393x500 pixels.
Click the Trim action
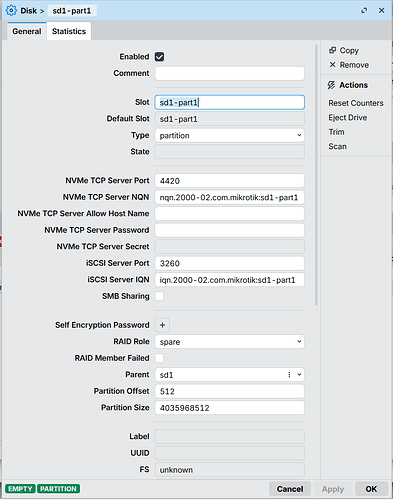(336, 132)
